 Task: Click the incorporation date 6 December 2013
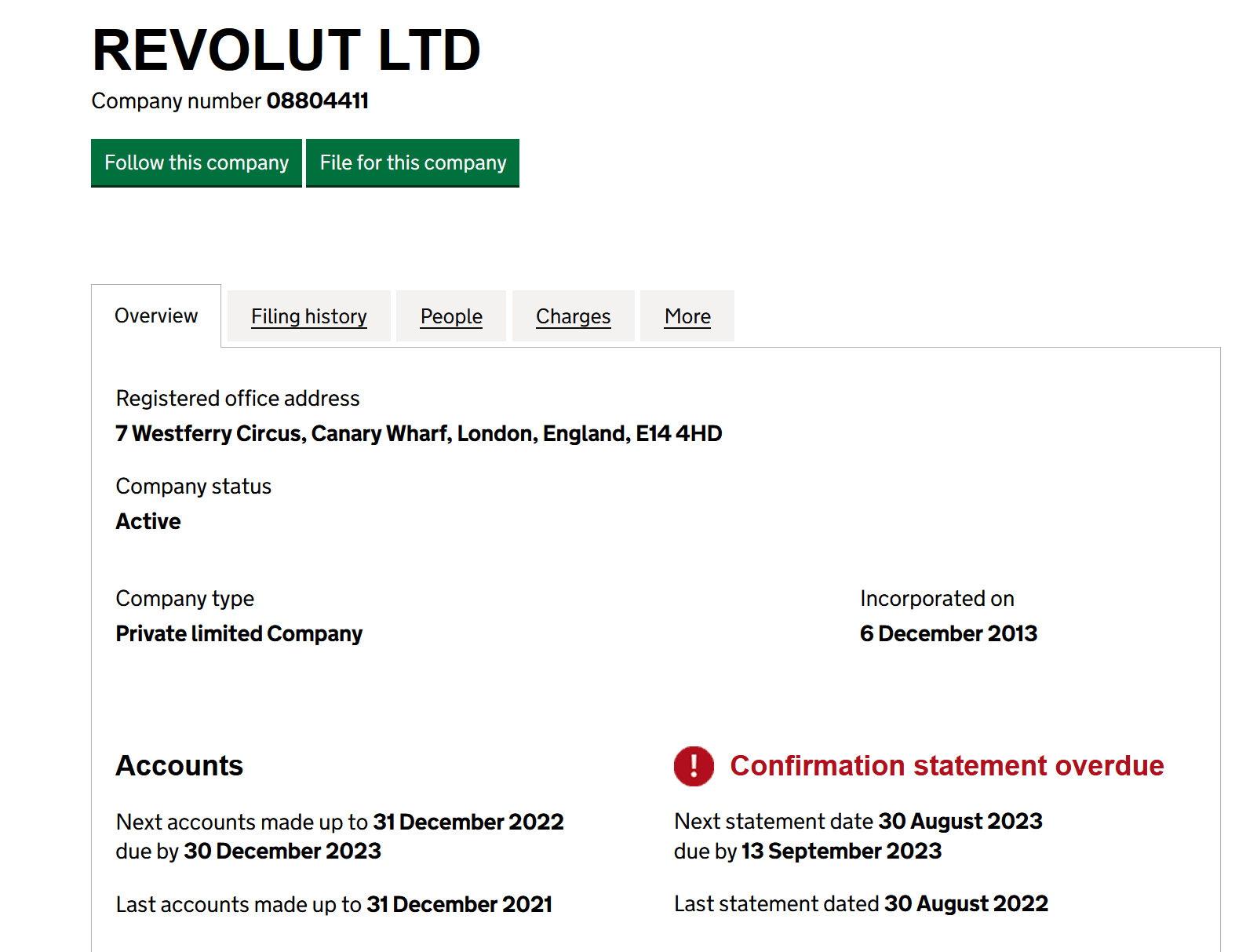click(x=948, y=633)
